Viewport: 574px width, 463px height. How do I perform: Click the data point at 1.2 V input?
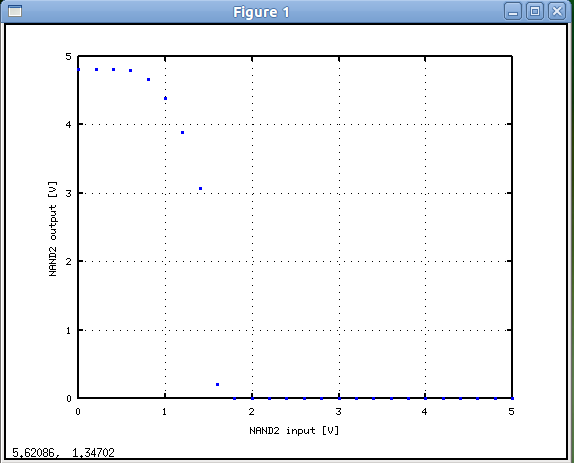click(182, 132)
